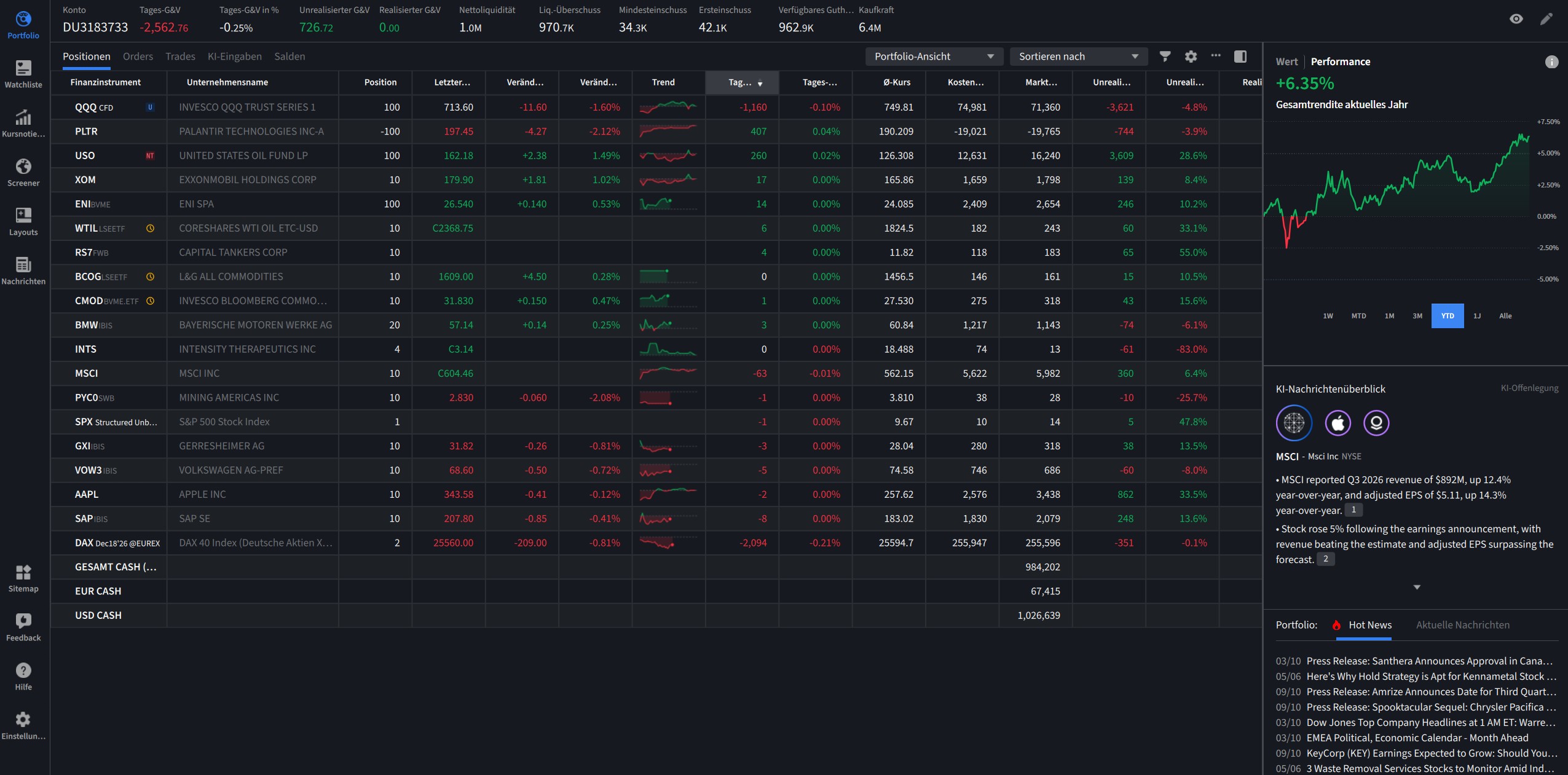Click the Tag... sorted column header
The image size is (1568, 775).
pyautogui.click(x=742, y=82)
